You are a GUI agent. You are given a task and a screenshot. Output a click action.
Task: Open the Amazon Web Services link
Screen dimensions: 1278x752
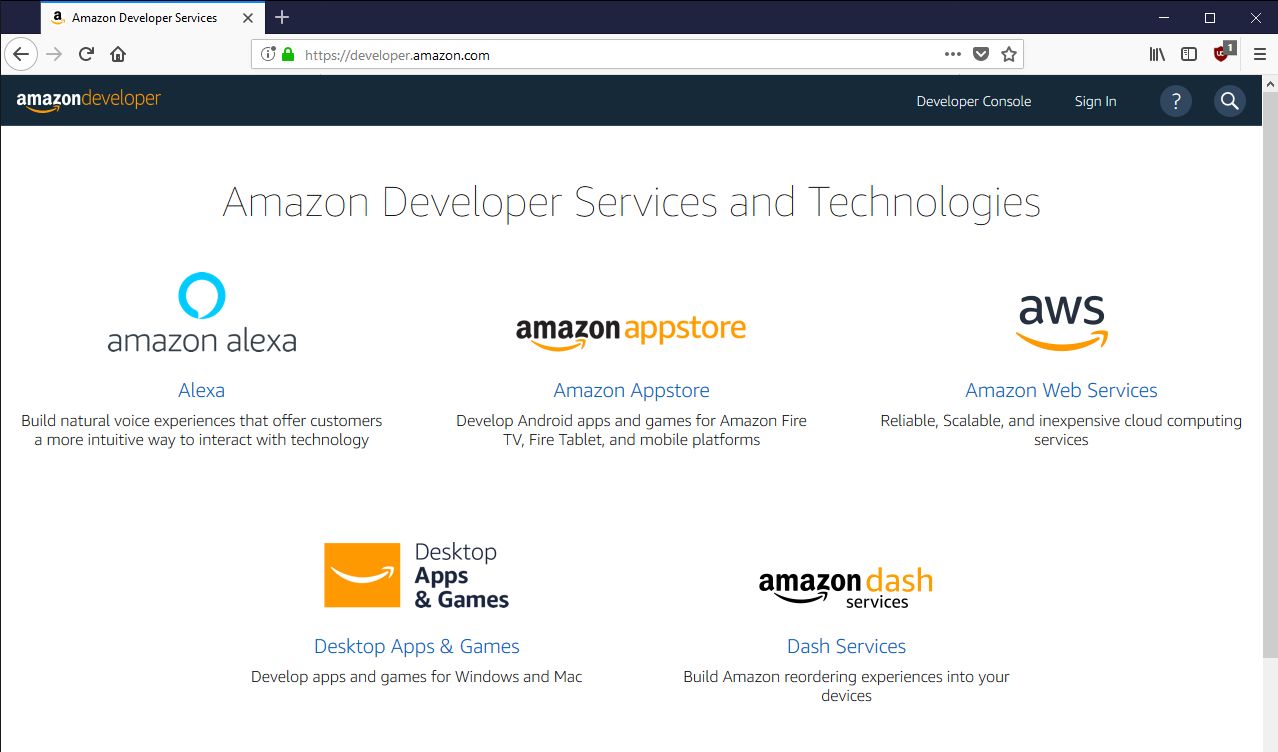[x=1061, y=390]
